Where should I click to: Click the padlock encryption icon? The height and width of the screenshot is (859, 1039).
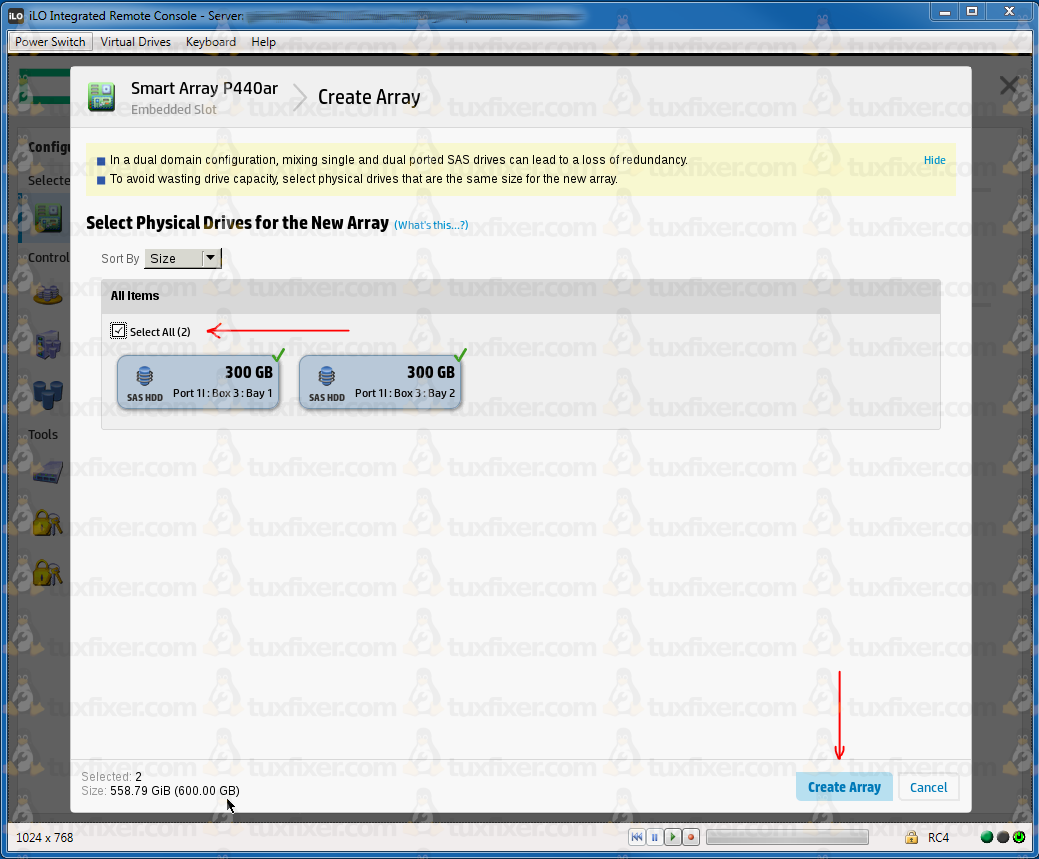pos(911,837)
